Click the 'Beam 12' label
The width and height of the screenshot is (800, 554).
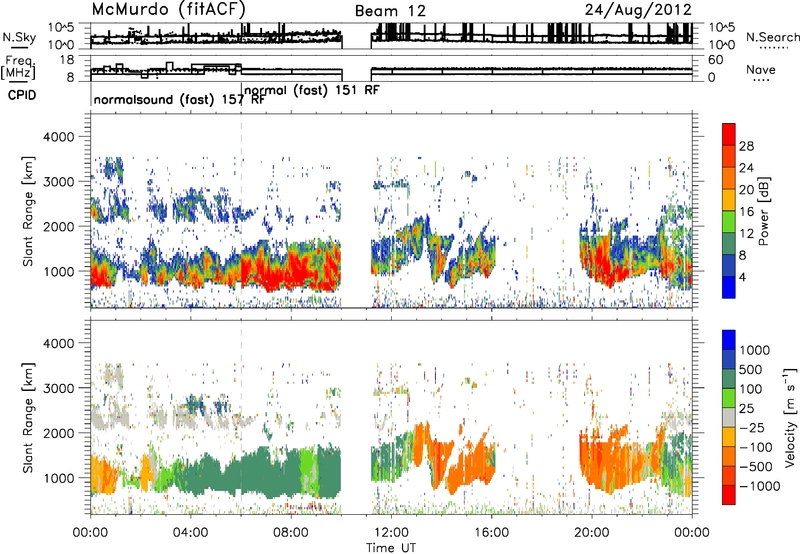point(390,11)
